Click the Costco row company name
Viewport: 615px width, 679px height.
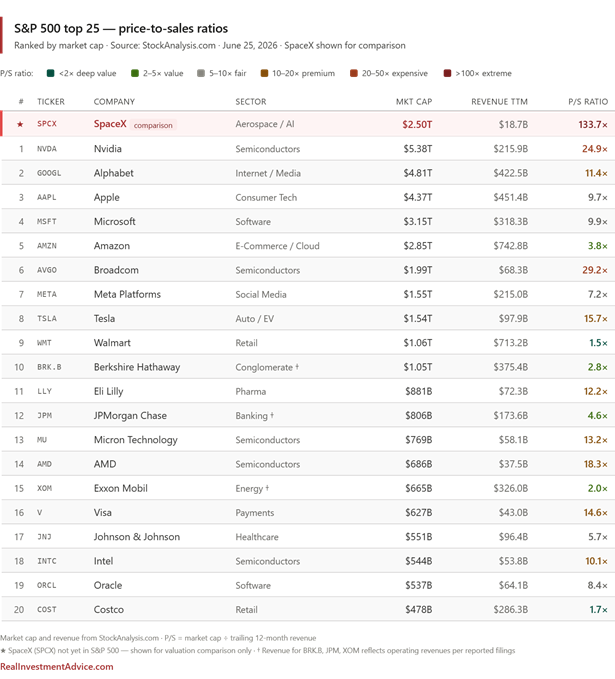(109, 610)
